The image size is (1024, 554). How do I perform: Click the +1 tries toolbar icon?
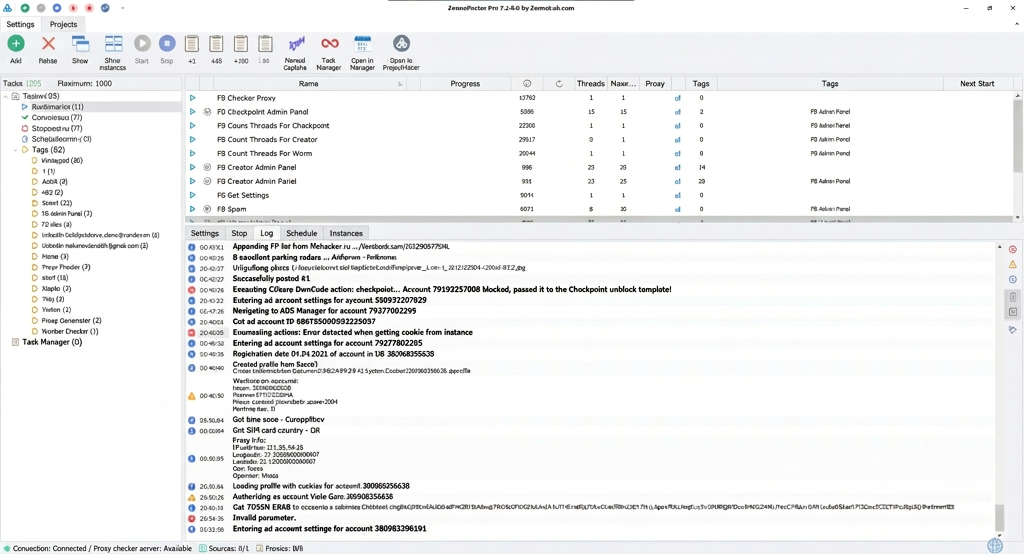(191, 44)
